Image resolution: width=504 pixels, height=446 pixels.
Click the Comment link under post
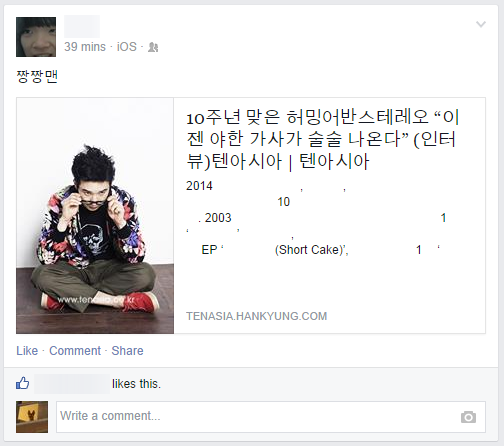(x=75, y=351)
